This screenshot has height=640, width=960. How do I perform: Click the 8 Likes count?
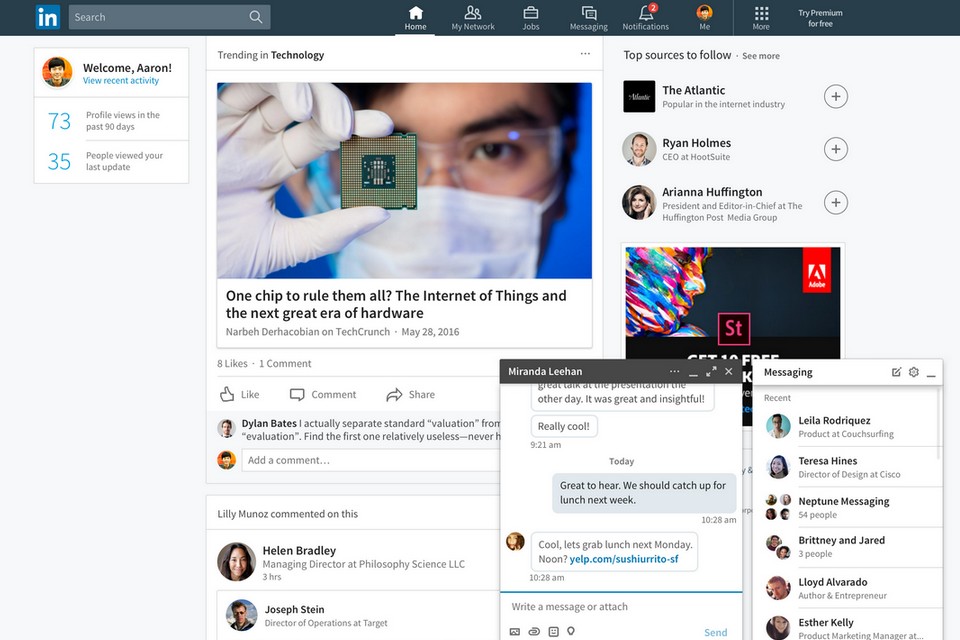[232, 363]
